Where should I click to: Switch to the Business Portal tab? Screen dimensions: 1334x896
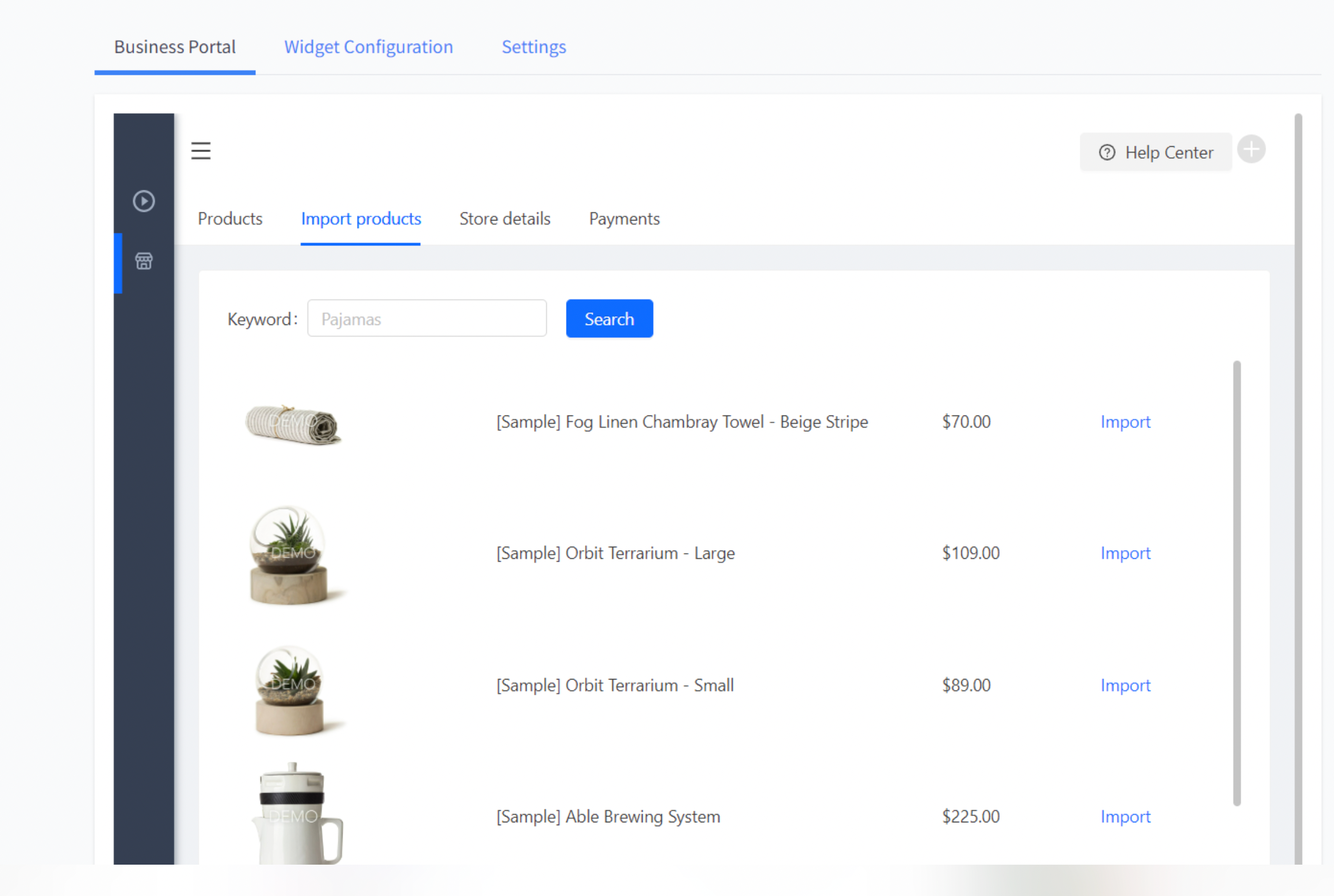click(175, 47)
